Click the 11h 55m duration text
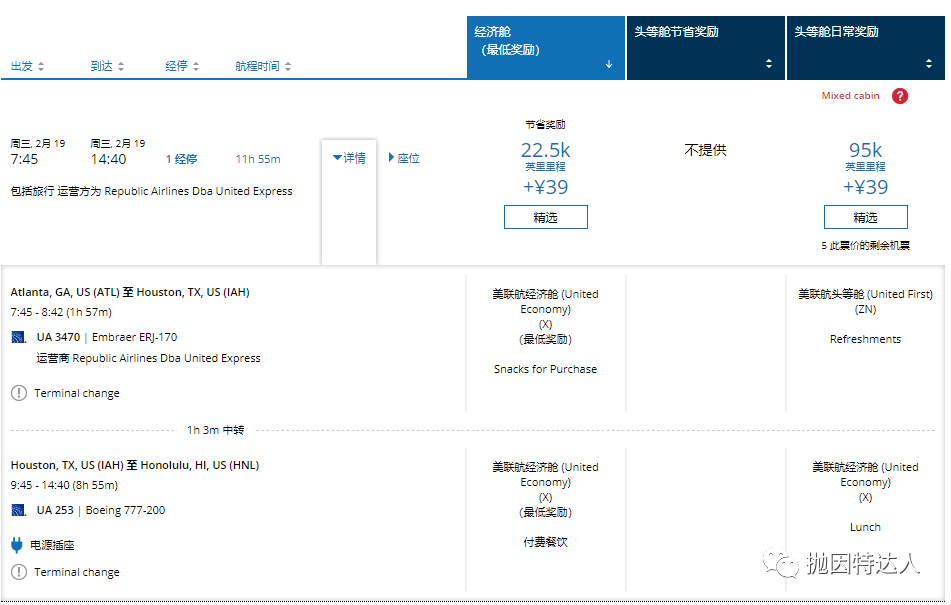Screen dimensions: 951x605 point(258,159)
